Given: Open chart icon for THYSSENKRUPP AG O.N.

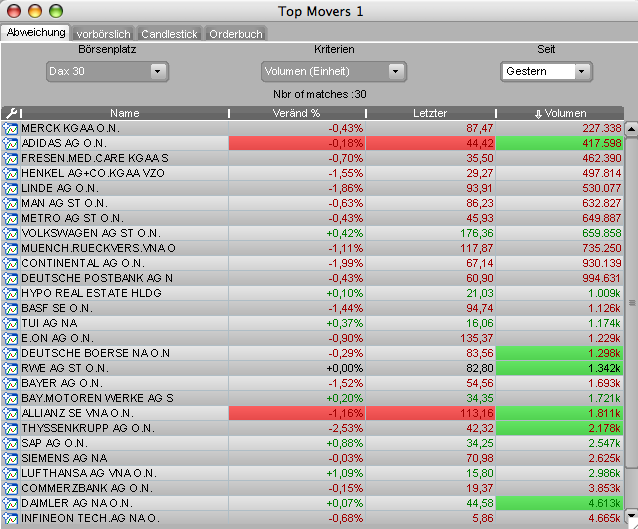Looking at the screenshot, I should point(11,429).
